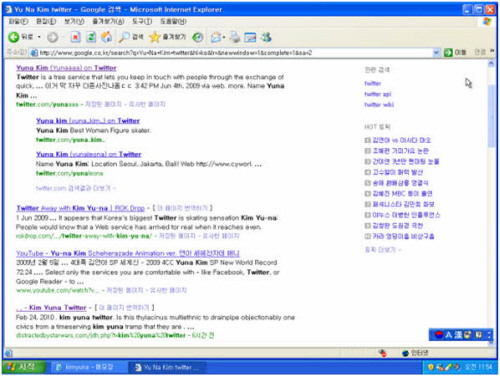
Task: Click the Forward navigation arrow icon
Action: click(52, 37)
